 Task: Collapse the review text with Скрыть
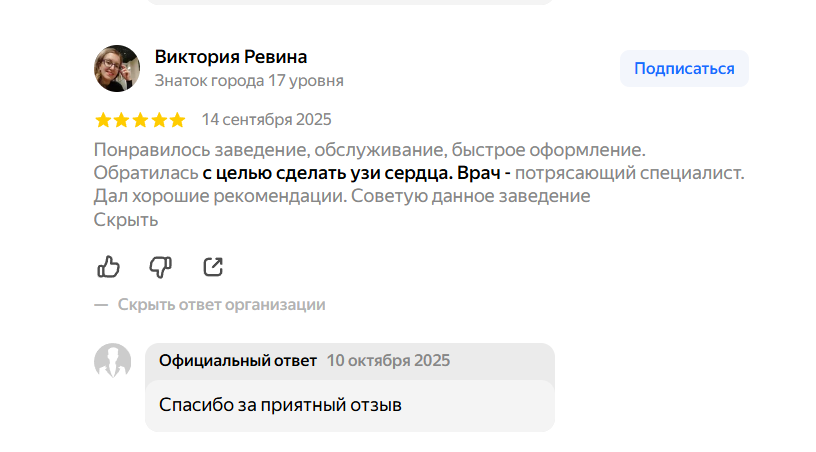pos(126,219)
